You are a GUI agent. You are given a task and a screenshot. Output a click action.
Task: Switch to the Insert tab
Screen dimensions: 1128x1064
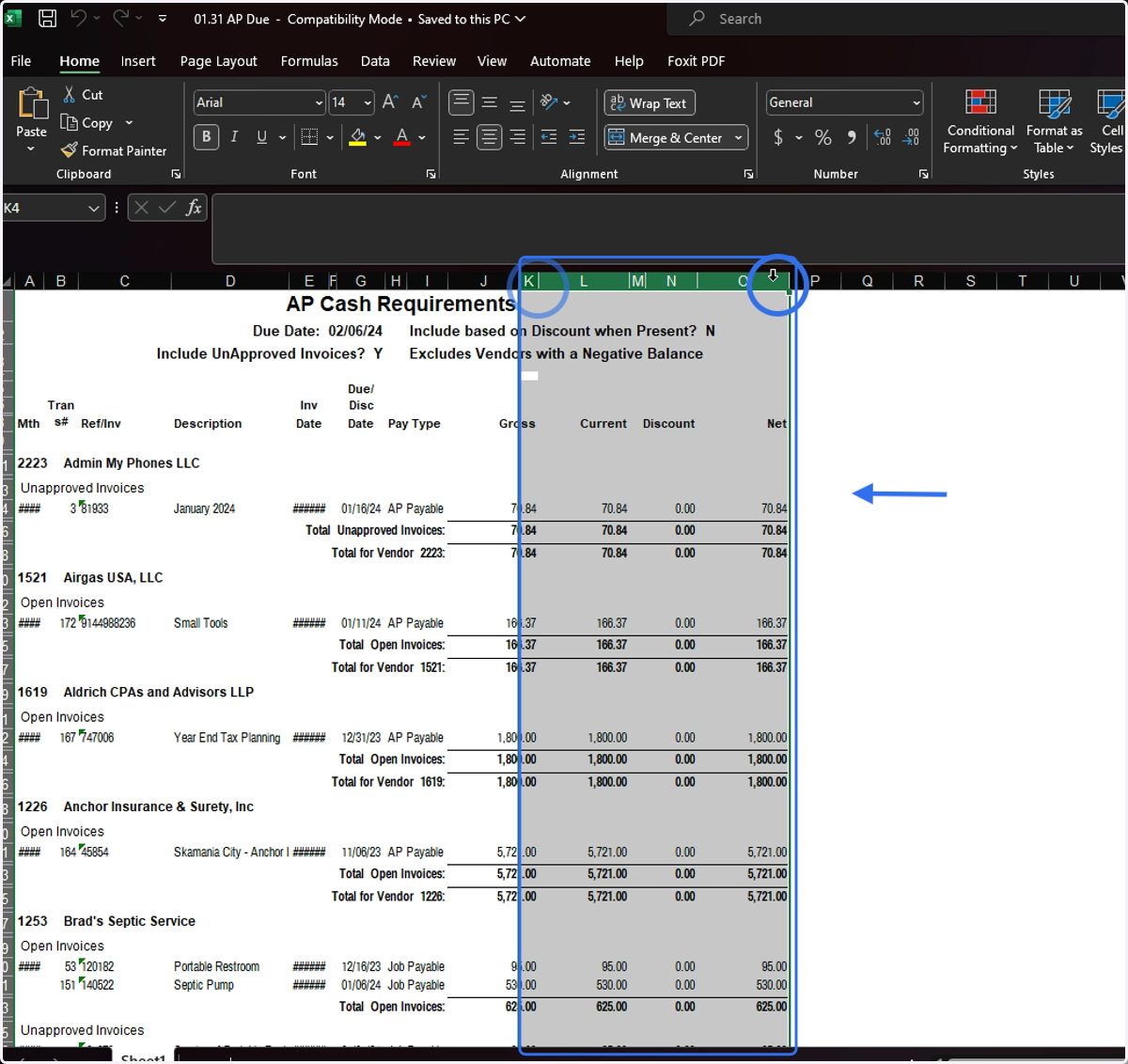pos(138,61)
